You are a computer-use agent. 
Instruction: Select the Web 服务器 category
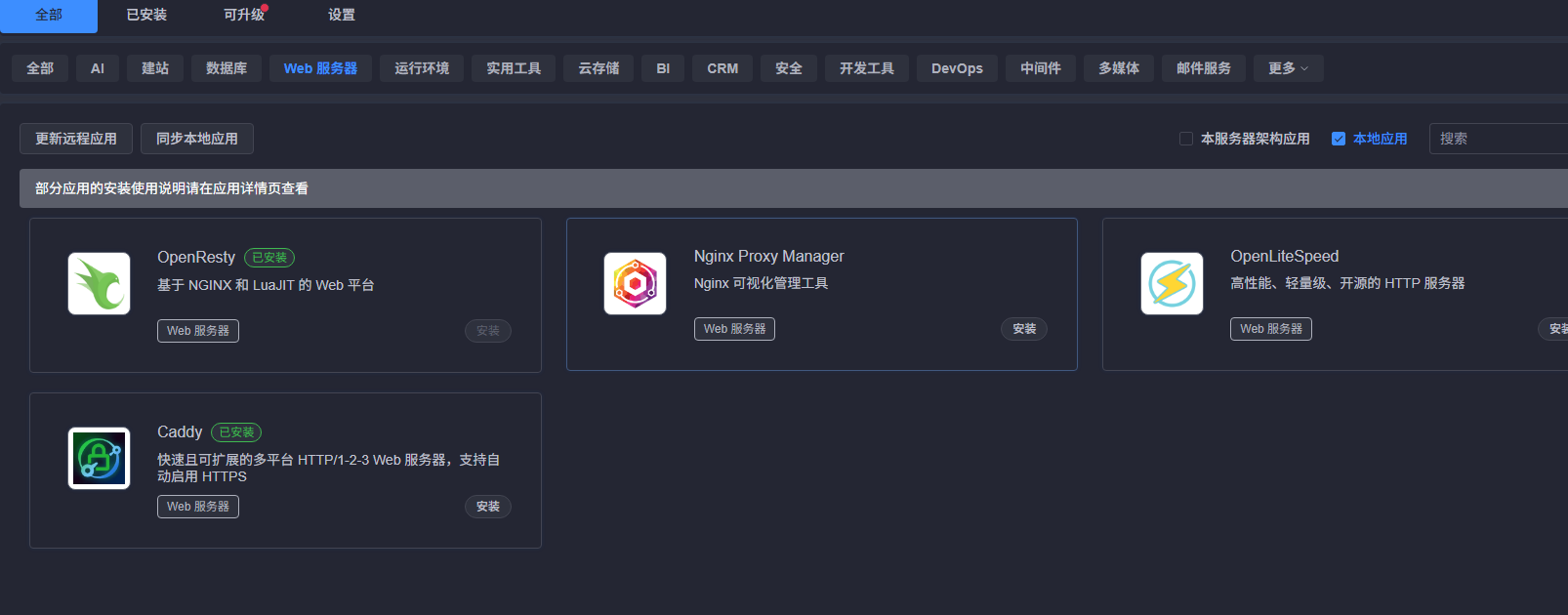coord(320,68)
